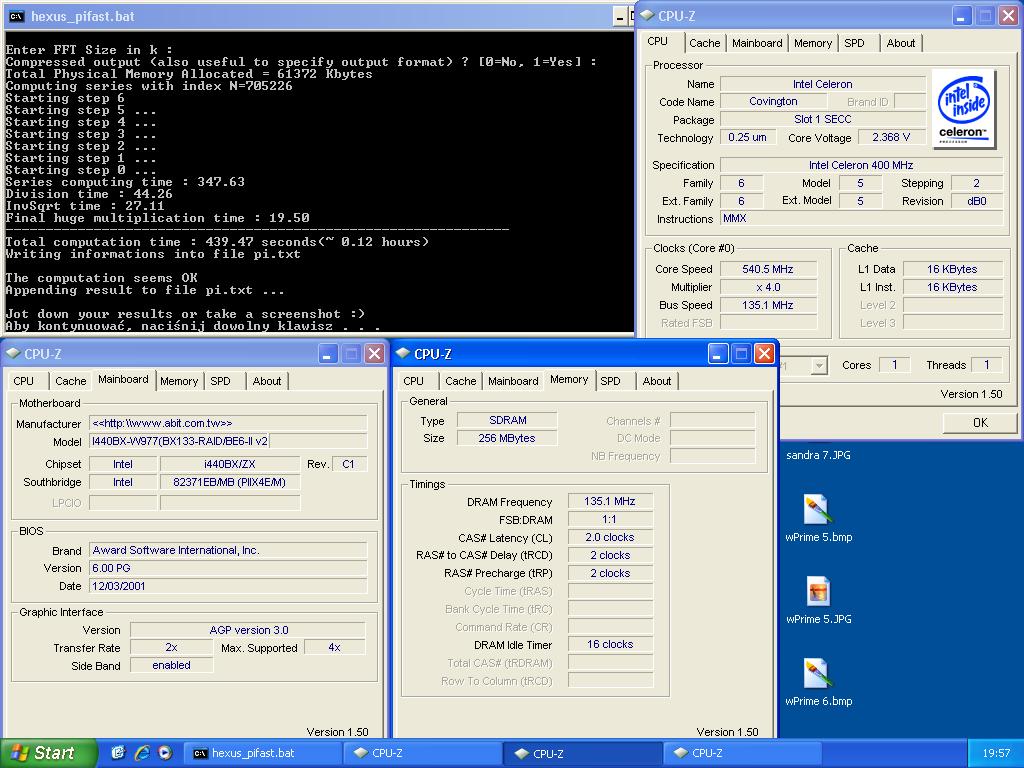1024x768 pixels.
Task: Open Memory tab in the Intel Celeron CPU-Z window
Action: point(812,43)
